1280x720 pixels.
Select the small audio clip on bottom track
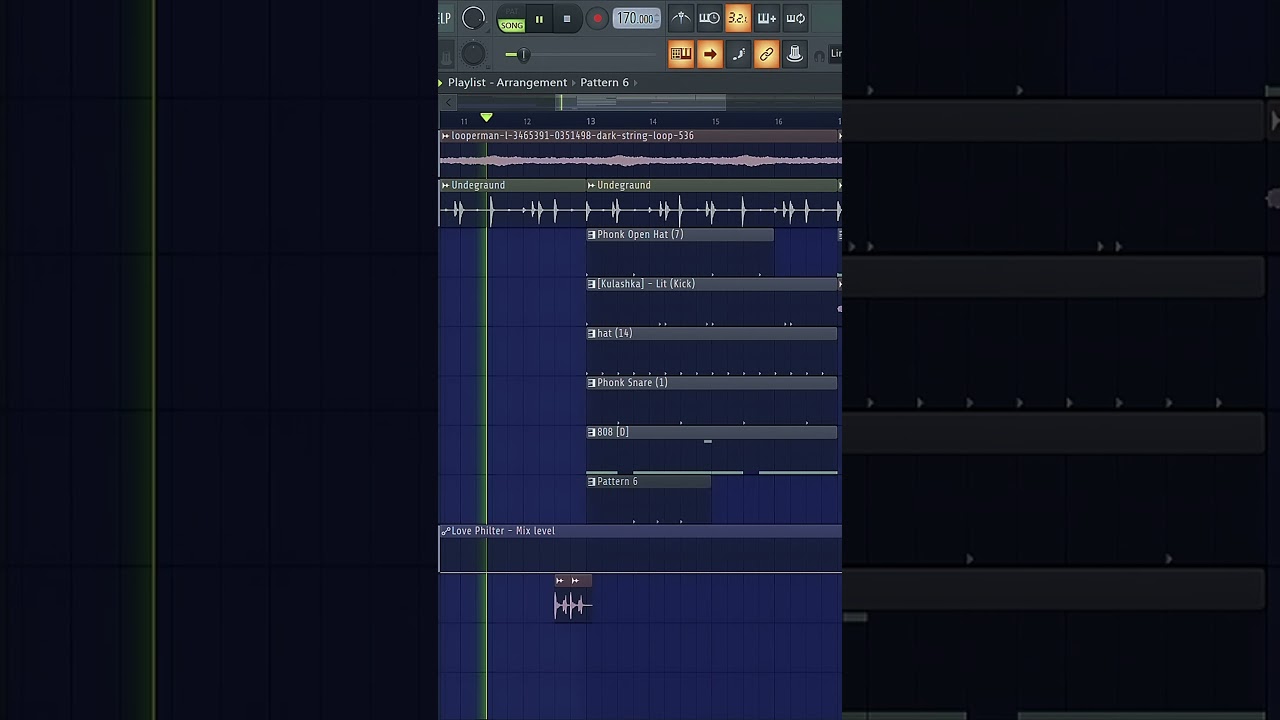point(573,598)
